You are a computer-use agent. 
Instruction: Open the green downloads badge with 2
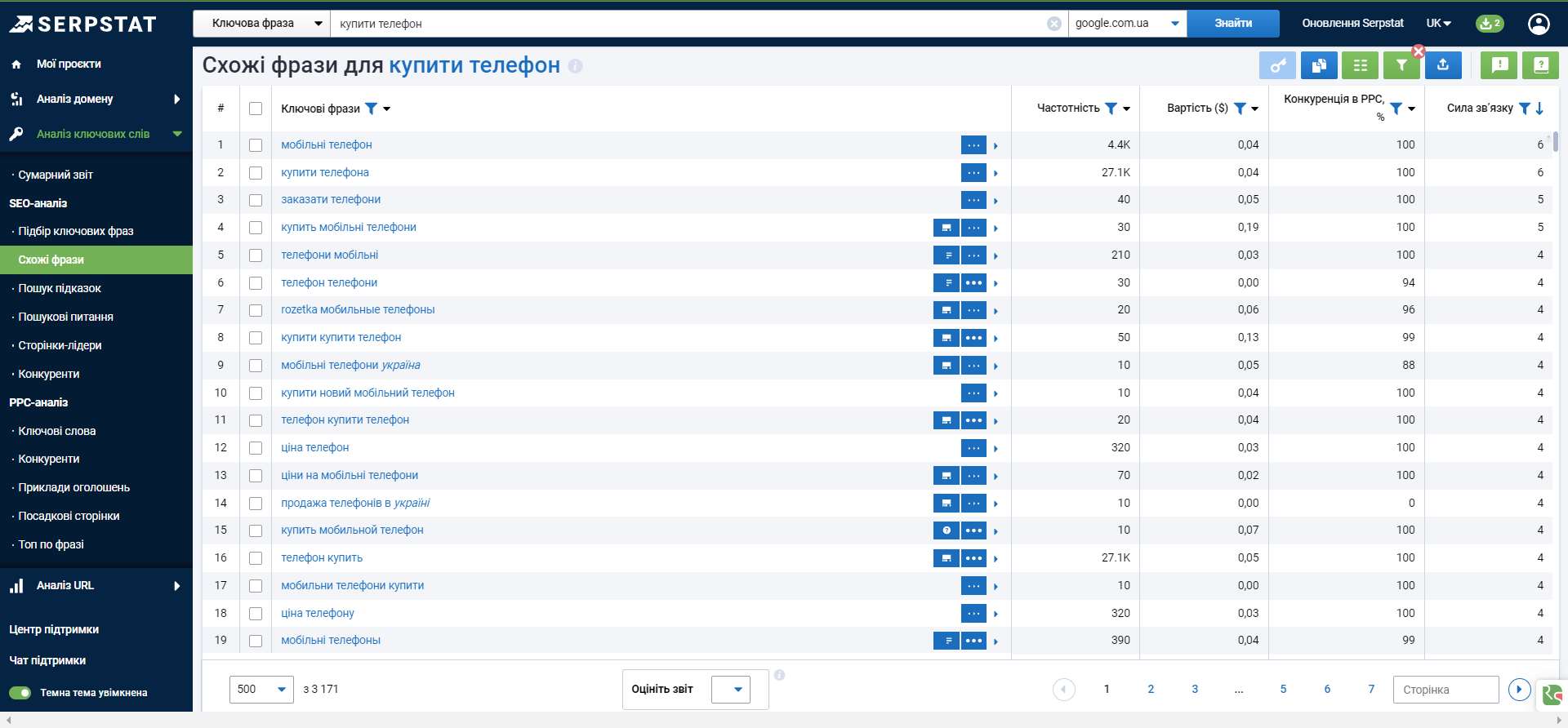pyautogui.click(x=1490, y=24)
